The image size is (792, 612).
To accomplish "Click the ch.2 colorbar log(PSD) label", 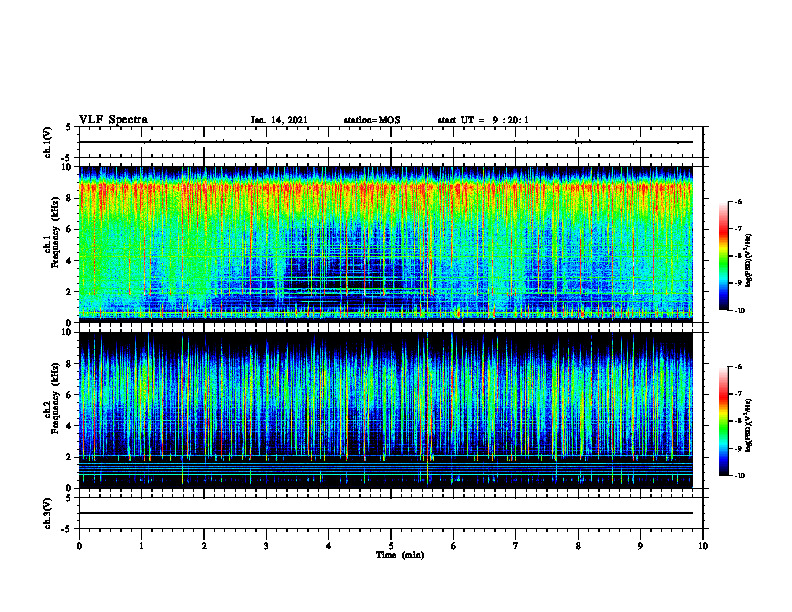I will pyautogui.click(x=749, y=425).
